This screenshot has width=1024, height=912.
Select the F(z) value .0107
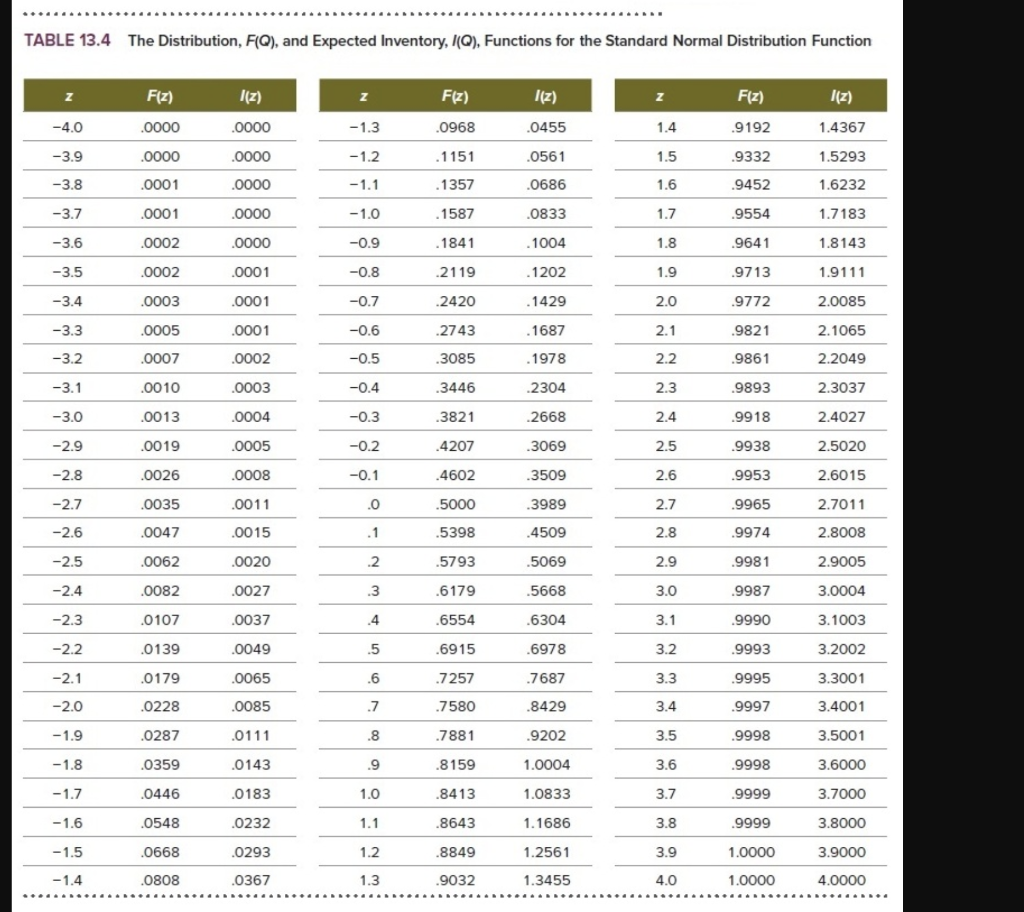pos(160,620)
